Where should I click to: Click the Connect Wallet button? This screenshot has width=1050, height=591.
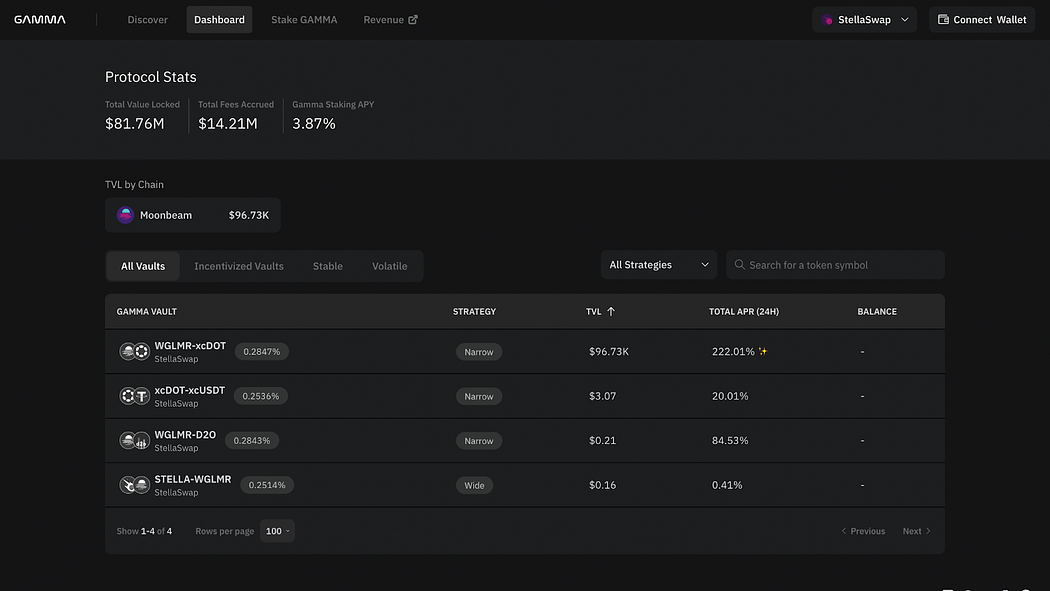click(x=982, y=20)
